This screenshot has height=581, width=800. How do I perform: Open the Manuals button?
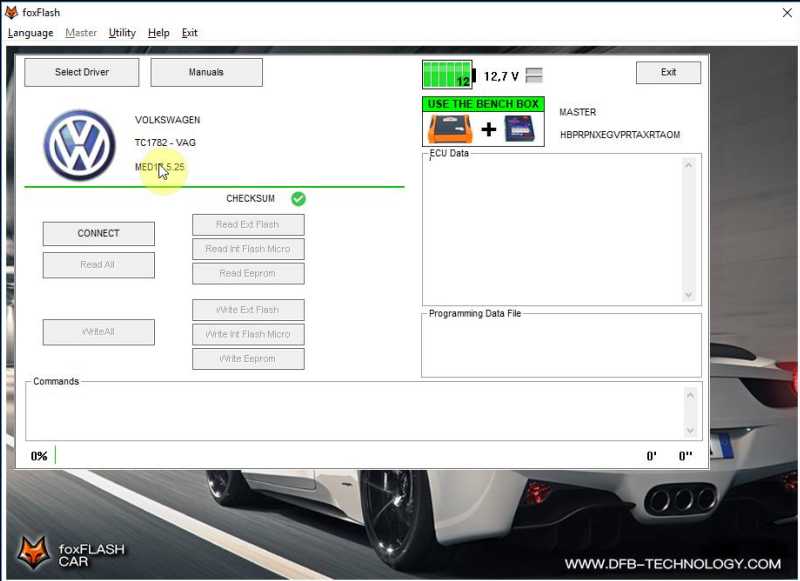[x=206, y=72]
